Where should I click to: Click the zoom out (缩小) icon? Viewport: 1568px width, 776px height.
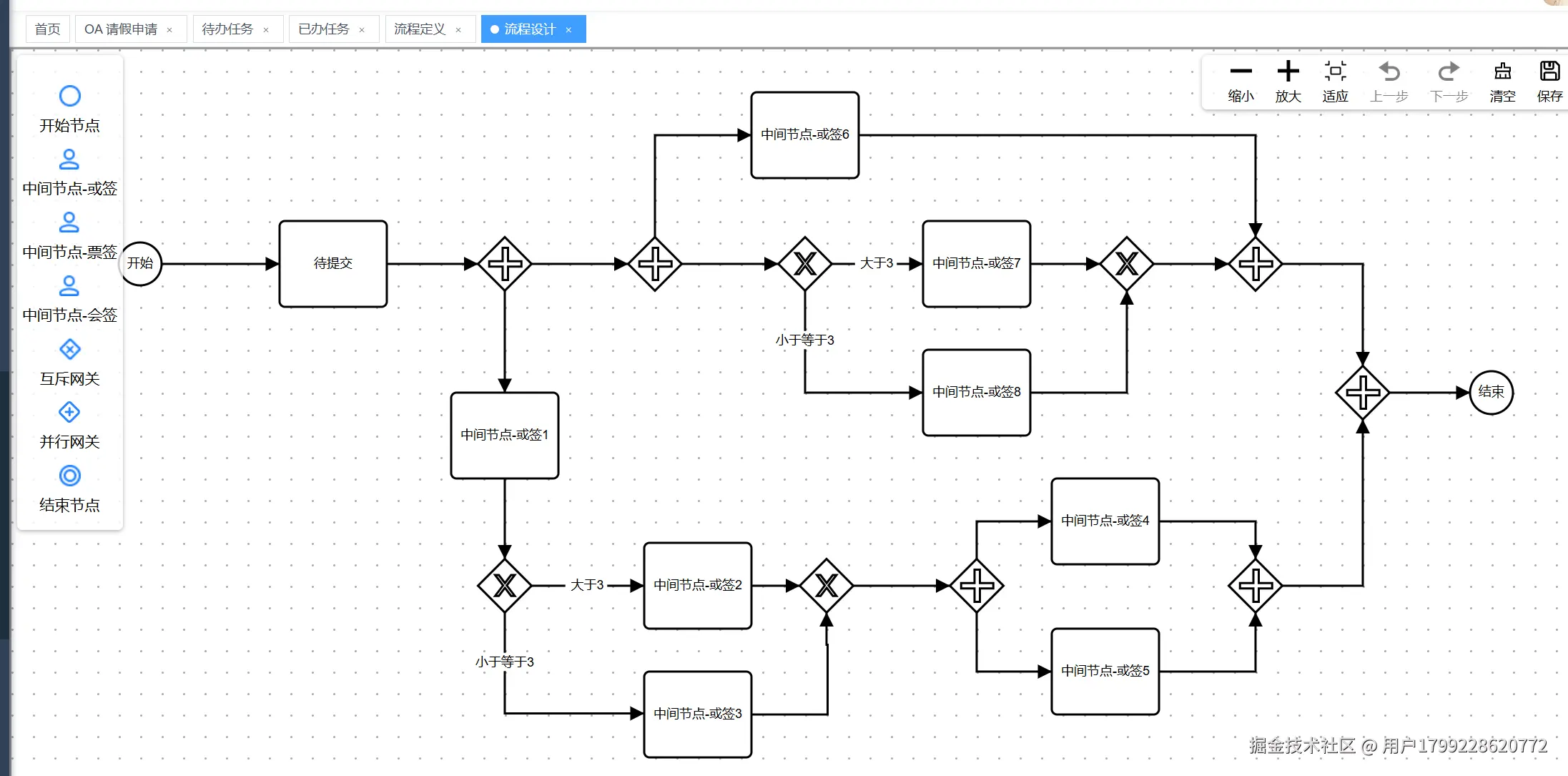[1241, 72]
